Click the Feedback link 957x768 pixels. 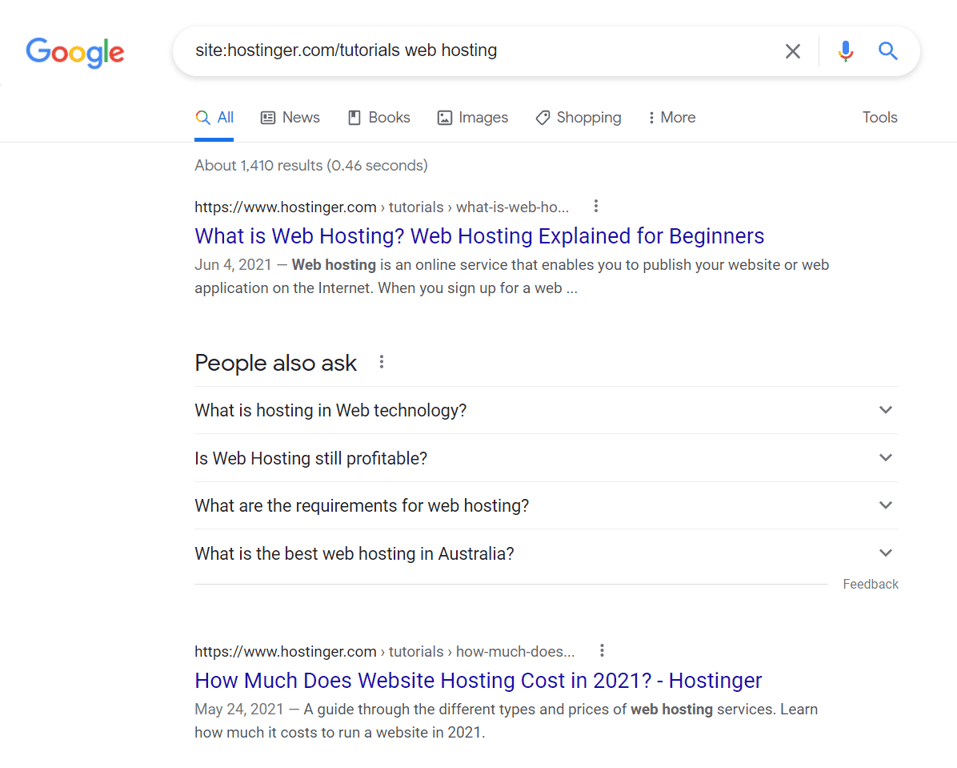[x=870, y=583]
